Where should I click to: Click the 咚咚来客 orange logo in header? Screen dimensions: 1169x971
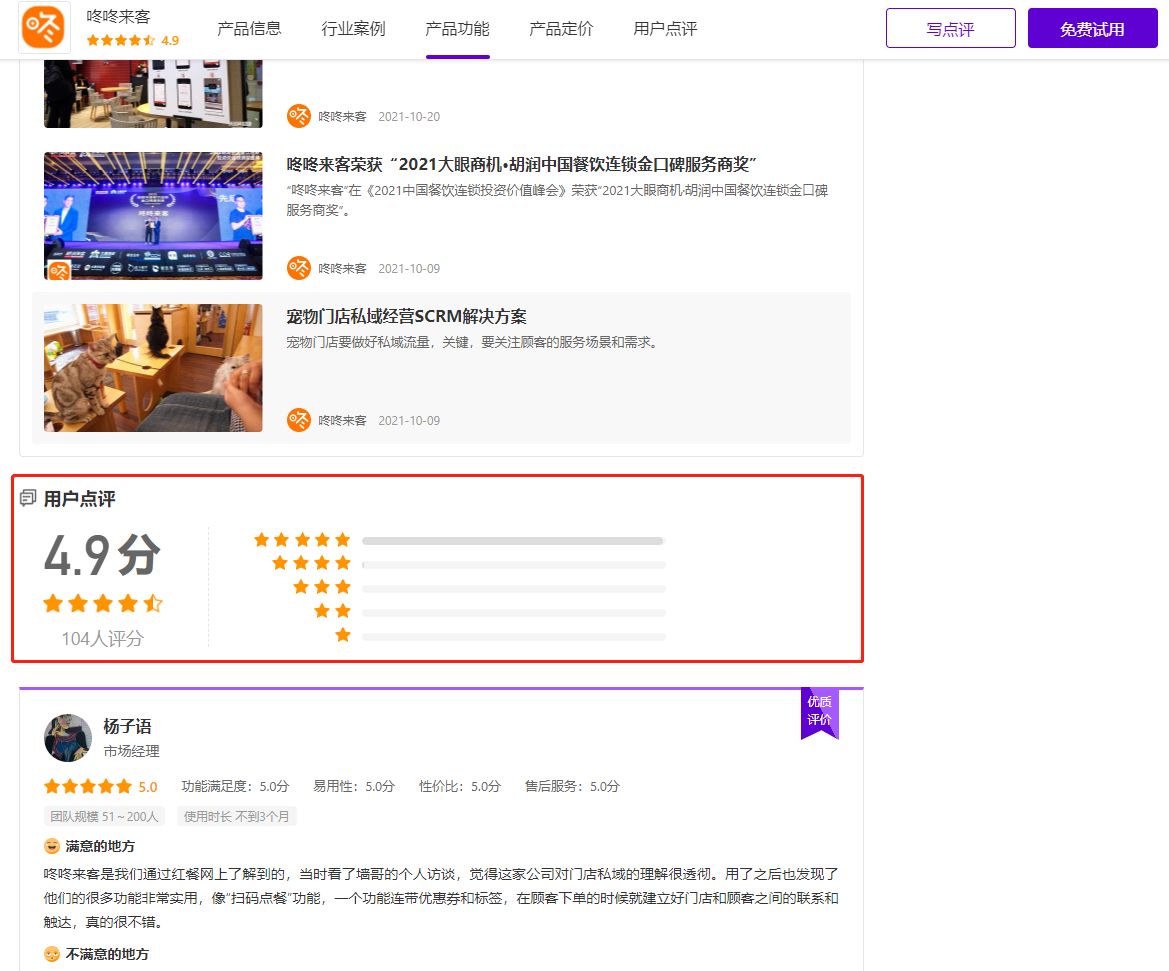click(x=43, y=28)
